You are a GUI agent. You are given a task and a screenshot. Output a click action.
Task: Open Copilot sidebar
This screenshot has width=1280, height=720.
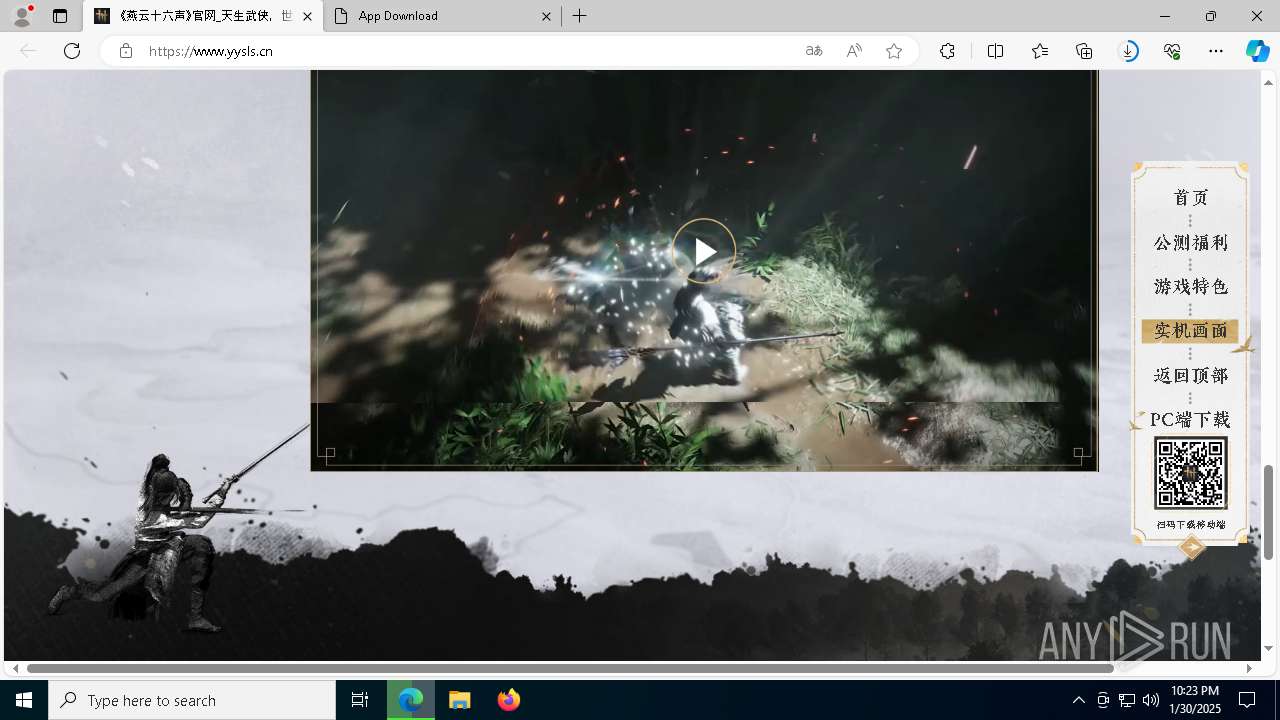point(1257,51)
